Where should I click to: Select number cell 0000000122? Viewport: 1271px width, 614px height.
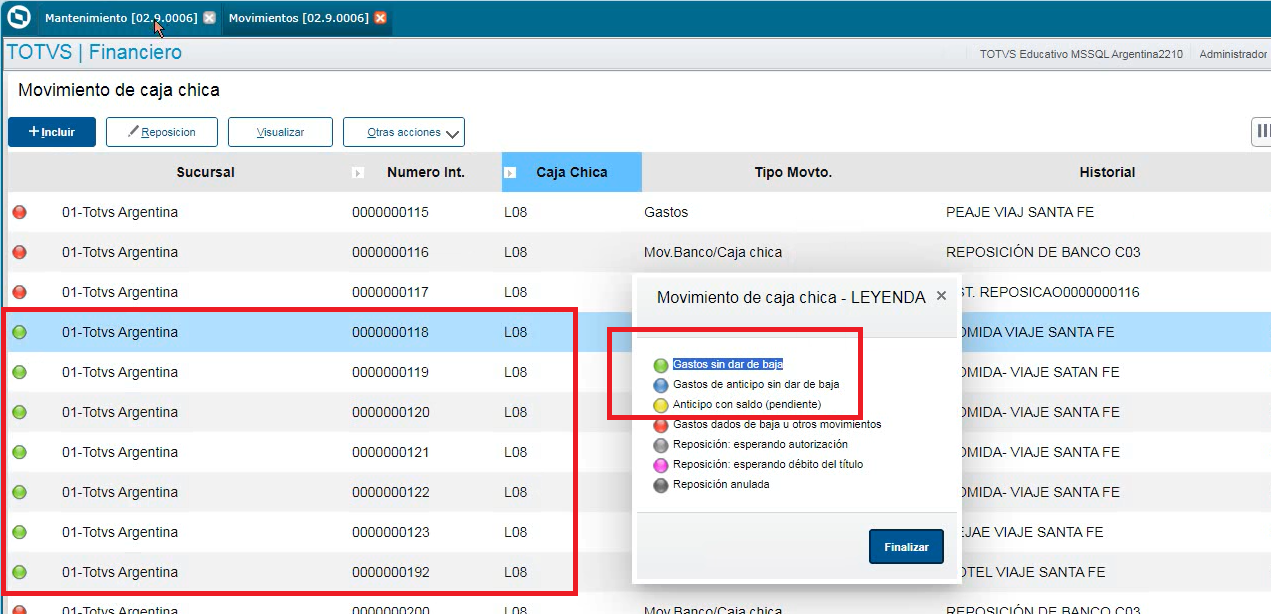[x=390, y=492]
